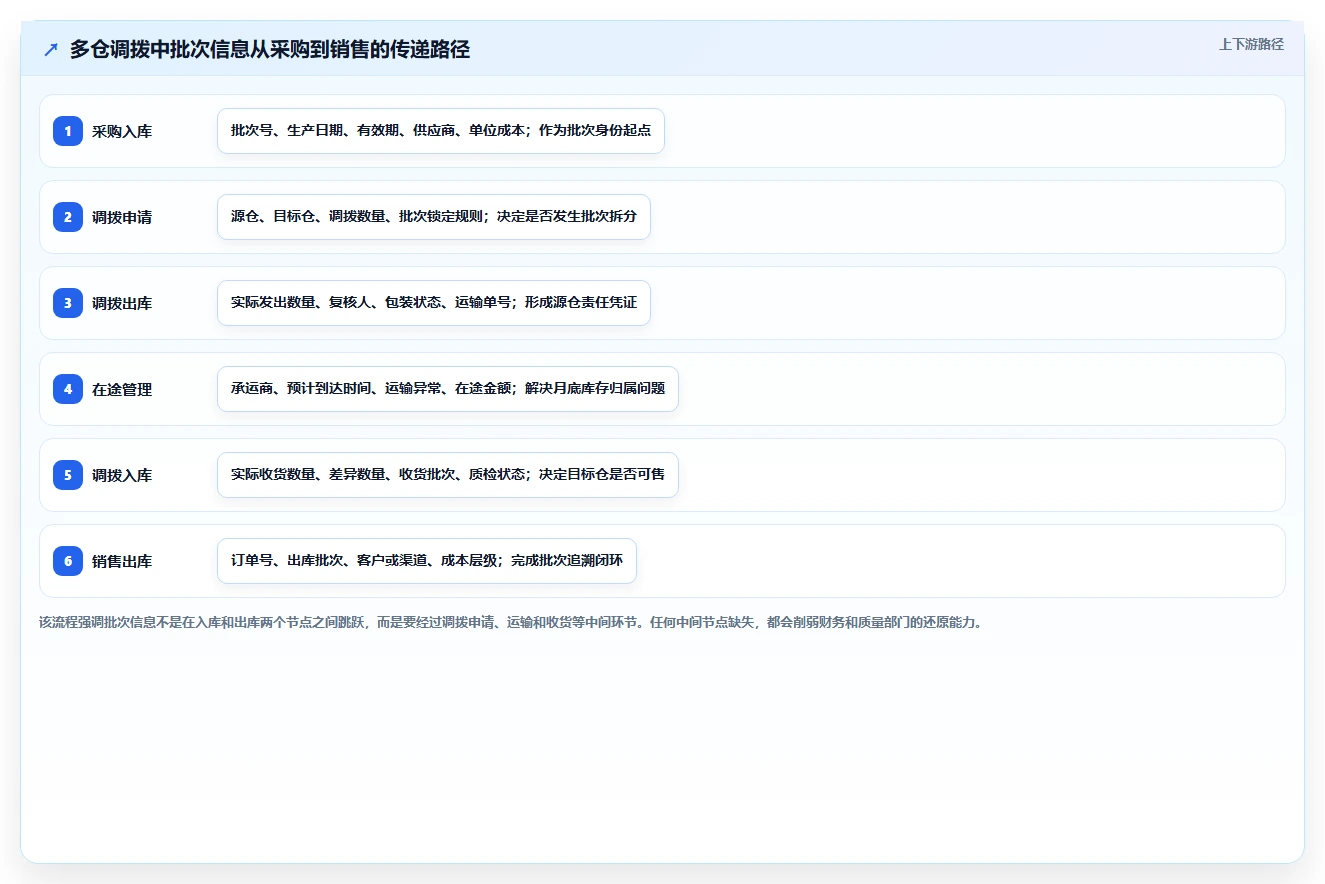Click the box starting 承运商、预计到达时间

pos(448,389)
